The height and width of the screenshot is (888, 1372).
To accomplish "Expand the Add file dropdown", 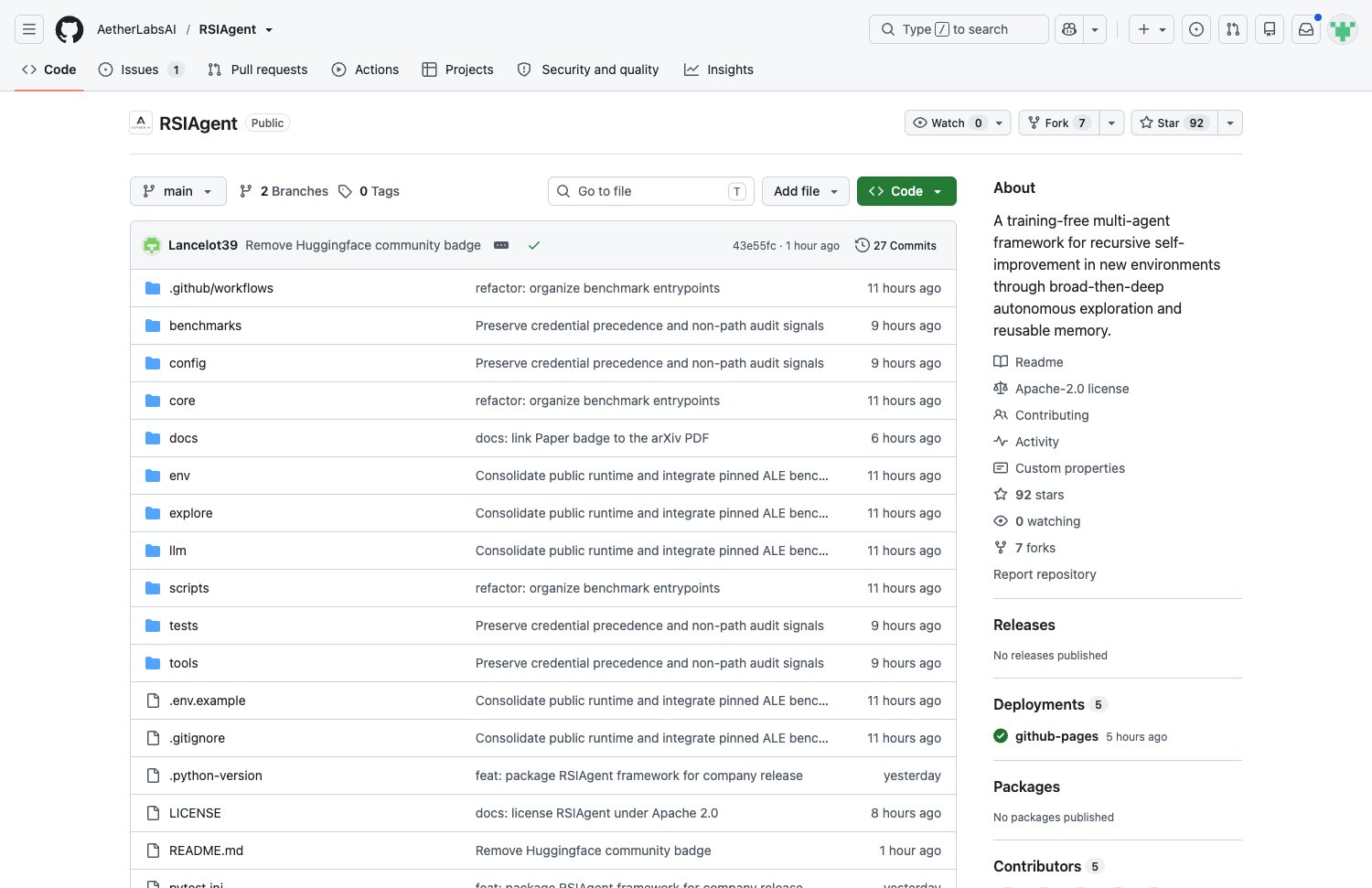I will tap(806, 191).
